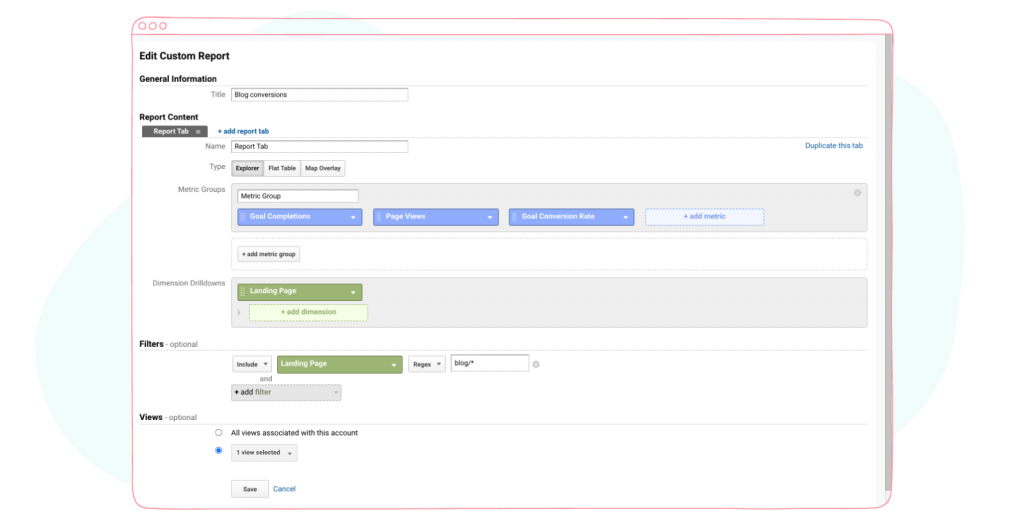
Task: Click the drag handle on Goal Conversion Rate
Action: (515, 217)
